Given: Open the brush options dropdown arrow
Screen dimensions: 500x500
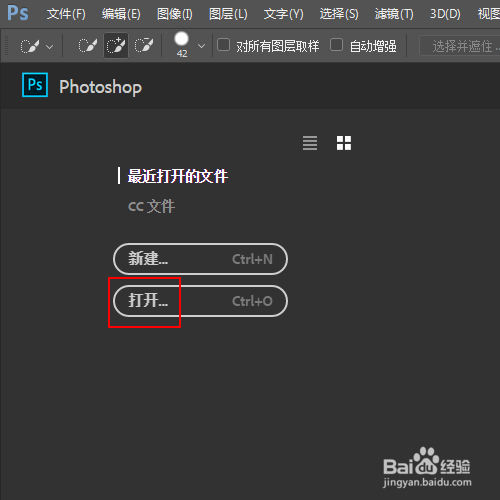Looking at the screenshot, I should click(x=201, y=46).
